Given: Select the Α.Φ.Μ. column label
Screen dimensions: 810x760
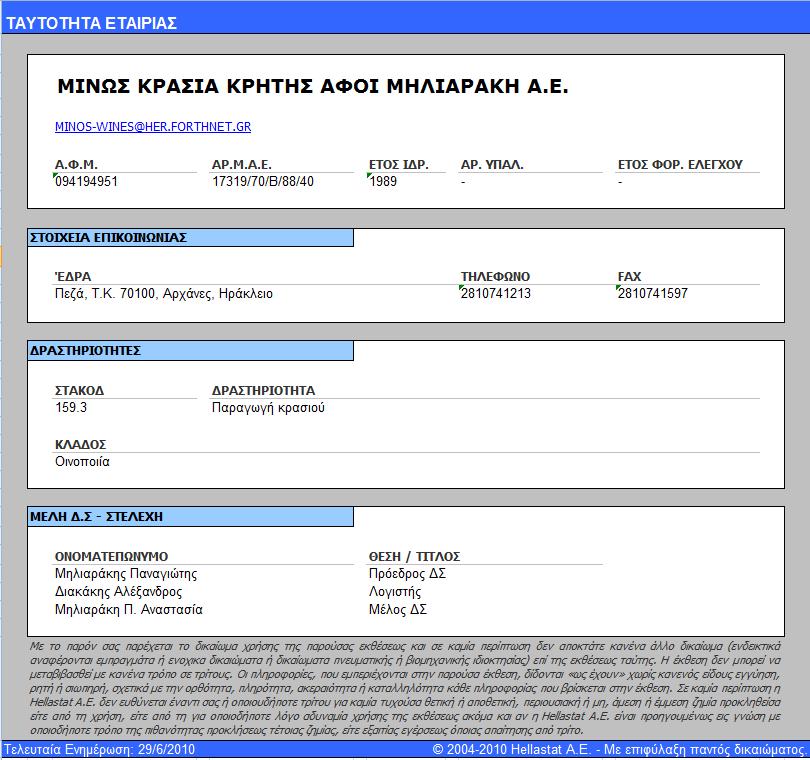Looking at the screenshot, I should 76,165.
